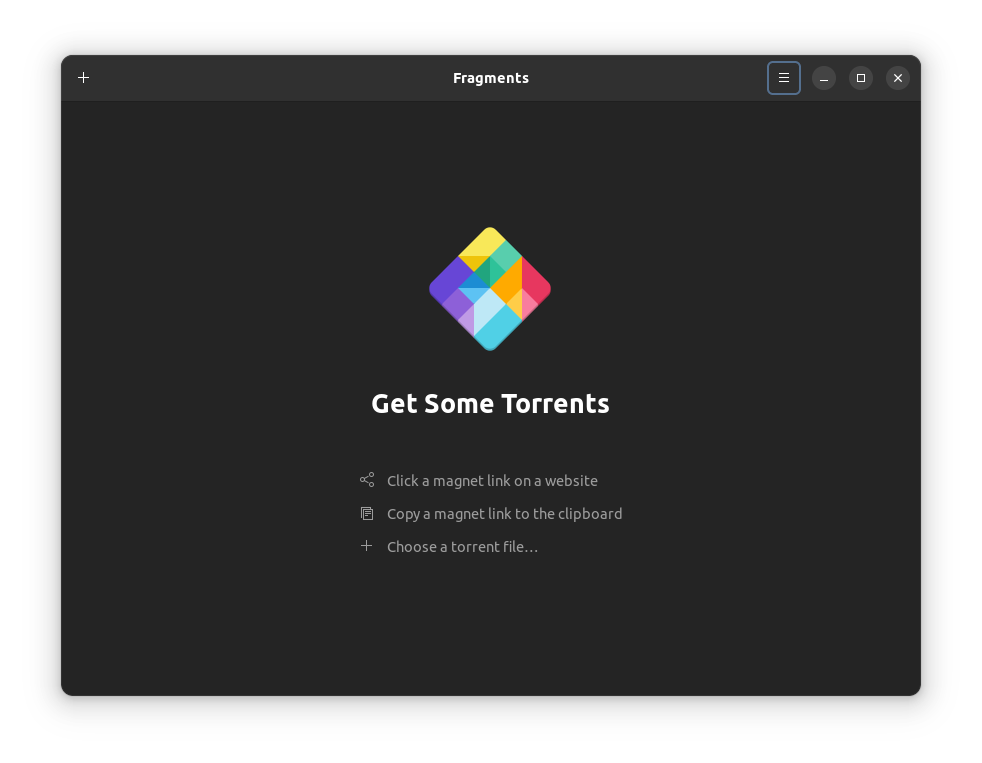Click the Fragments colorful diamond logo
The width and height of the screenshot is (982, 763).
click(x=490, y=289)
